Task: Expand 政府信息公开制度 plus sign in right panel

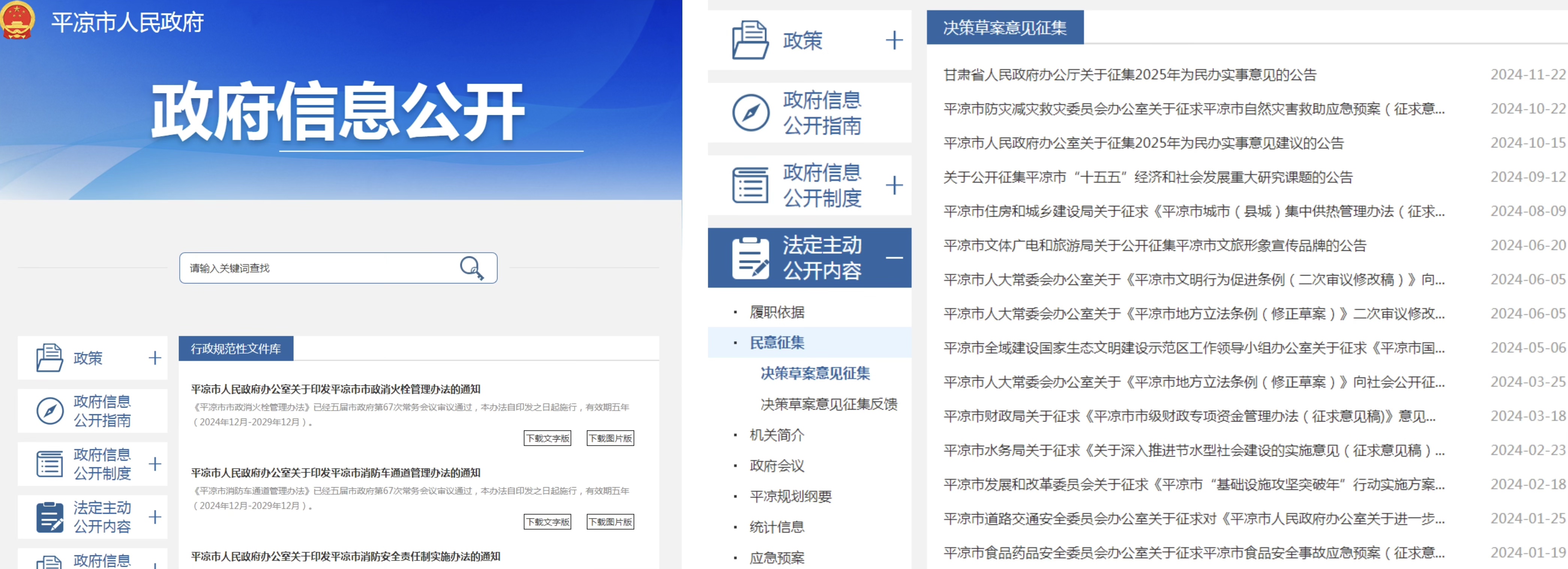Action: coord(894,185)
